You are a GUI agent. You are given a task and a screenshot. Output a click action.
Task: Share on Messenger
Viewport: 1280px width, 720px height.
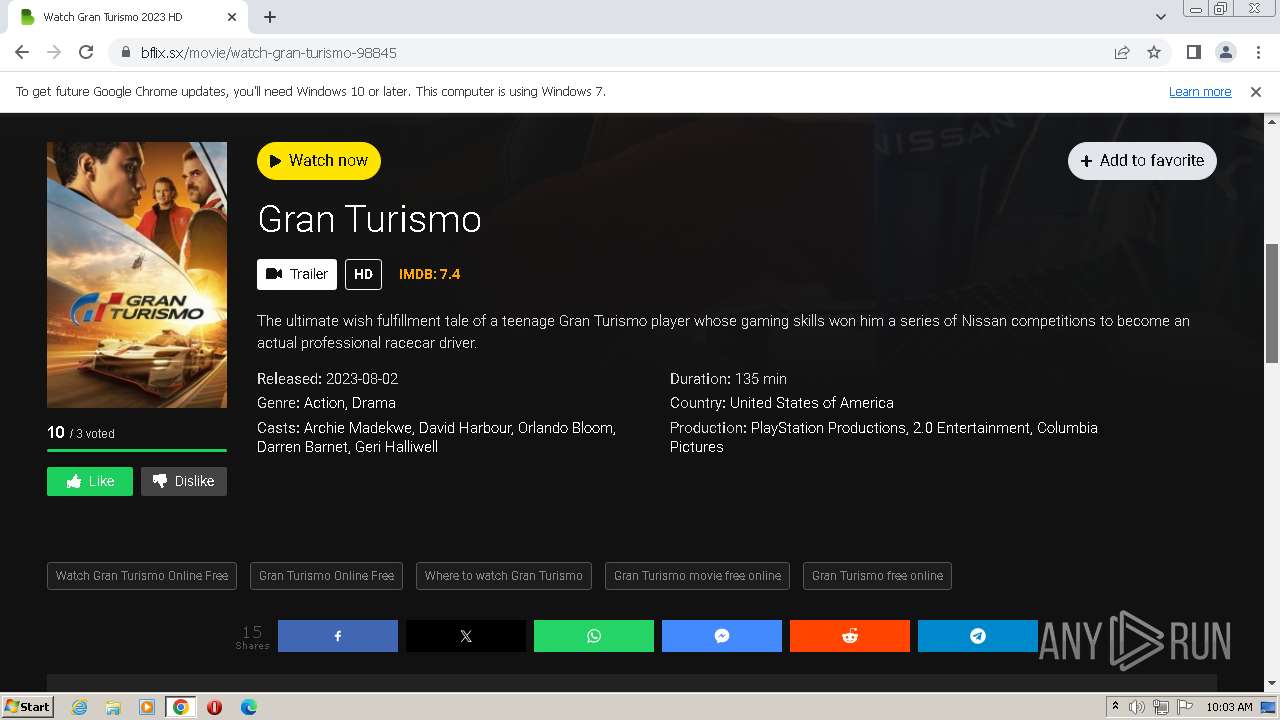pos(722,636)
